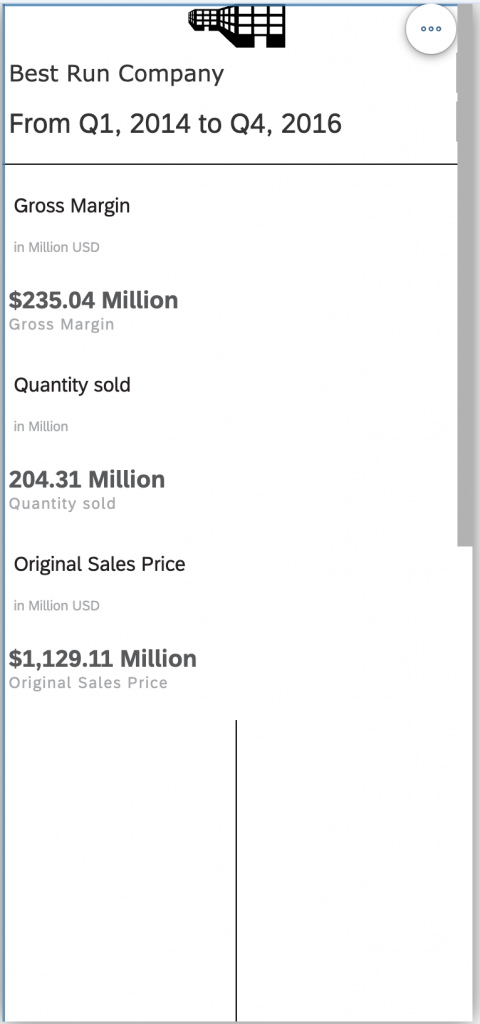Screen dimensions: 480x1024
Task: Click the gray Original Sales Price label
Action: 88,682
